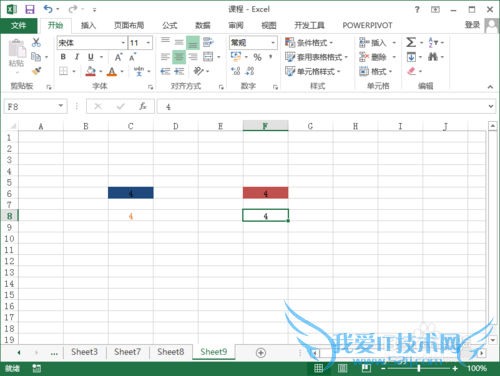500x376 pixels.
Task: Click the Orientation text angle icon
Action: pyautogui.click(x=198, y=71)
